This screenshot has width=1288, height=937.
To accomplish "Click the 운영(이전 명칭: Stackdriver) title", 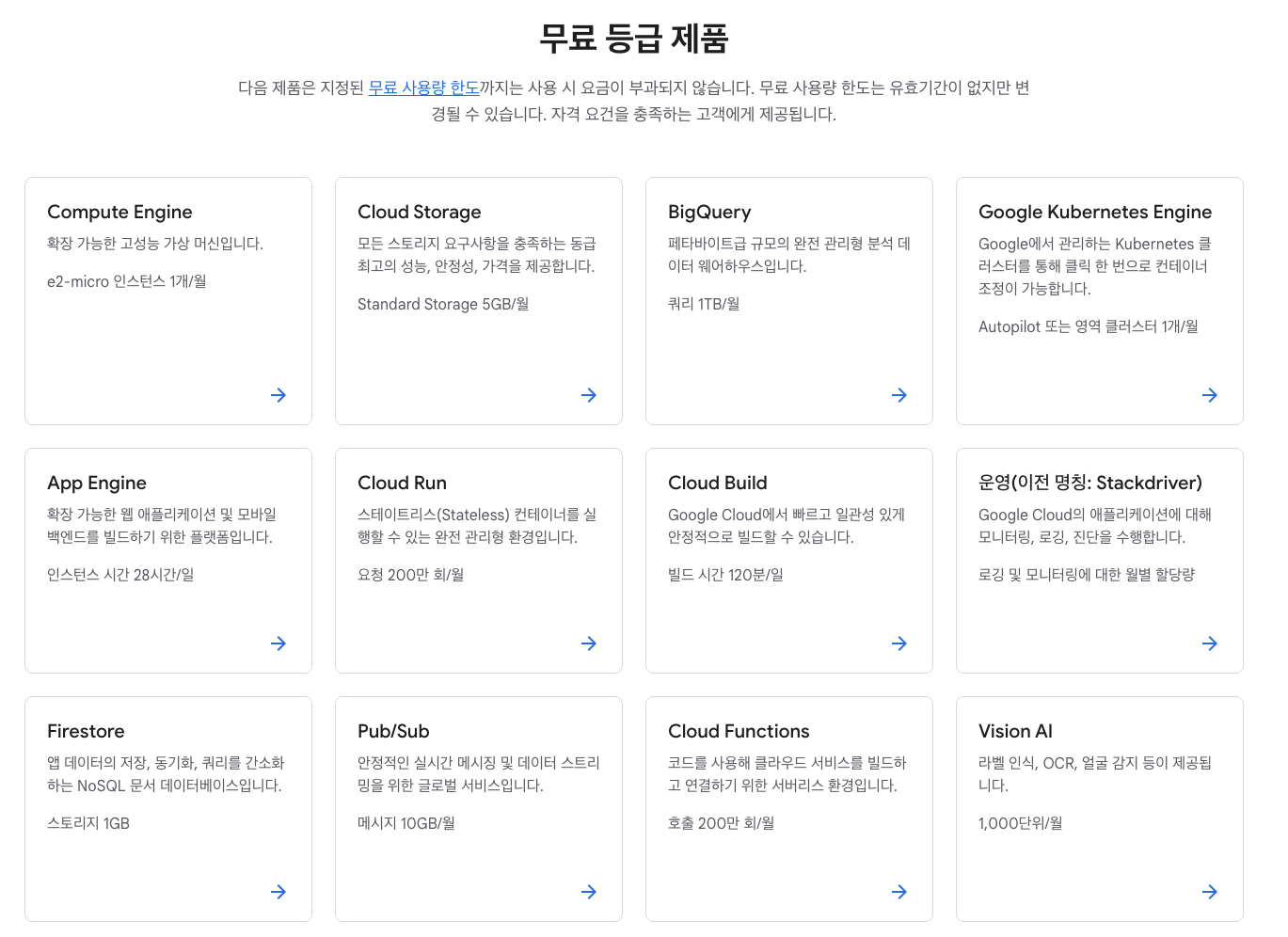I will tap(1090, 483).
